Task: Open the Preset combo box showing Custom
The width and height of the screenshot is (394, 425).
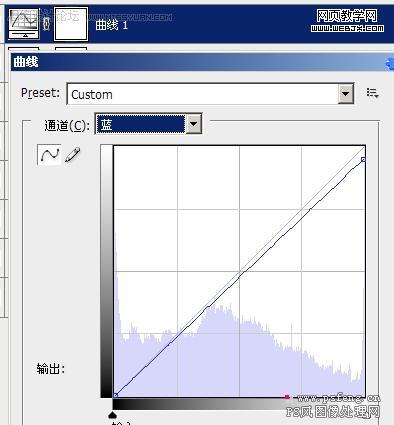Action: point(210,94)
